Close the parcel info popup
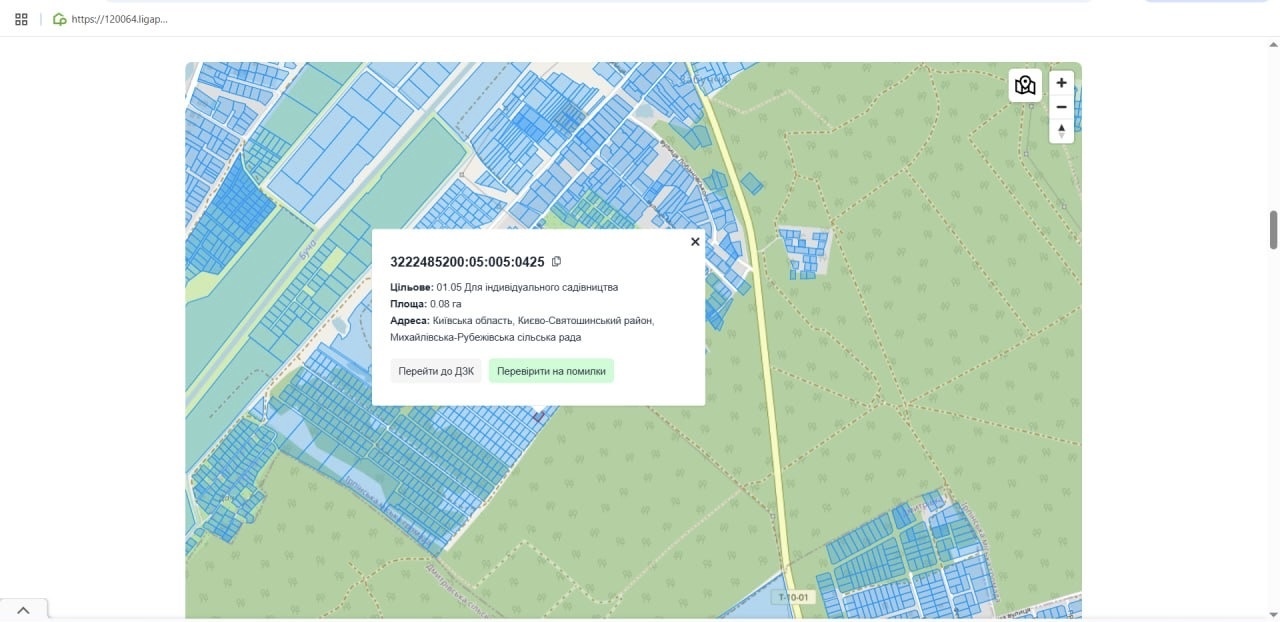This screenshot has width=1280, height=622. pyautogui.click(x=695, y=242)
